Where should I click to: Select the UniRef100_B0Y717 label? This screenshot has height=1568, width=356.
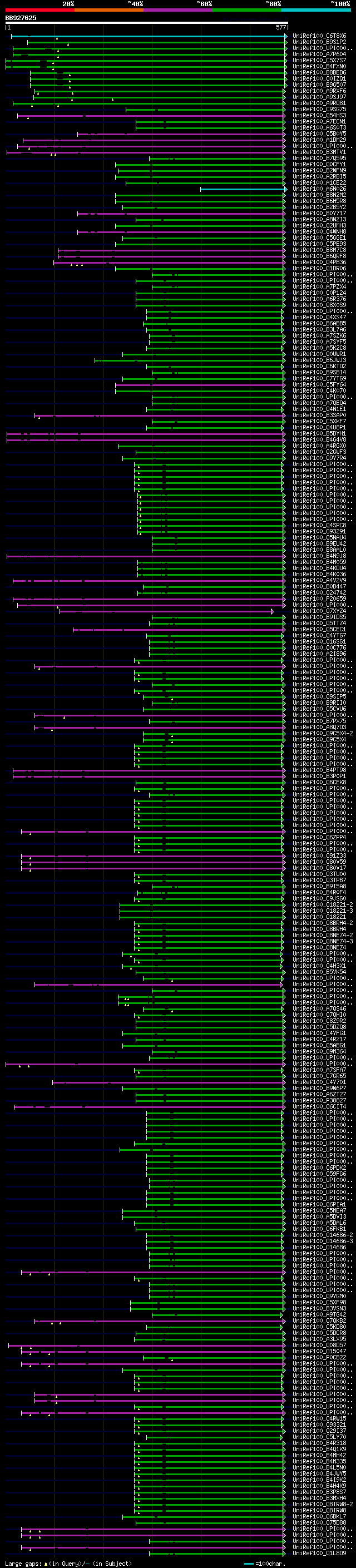coord(319,213)
